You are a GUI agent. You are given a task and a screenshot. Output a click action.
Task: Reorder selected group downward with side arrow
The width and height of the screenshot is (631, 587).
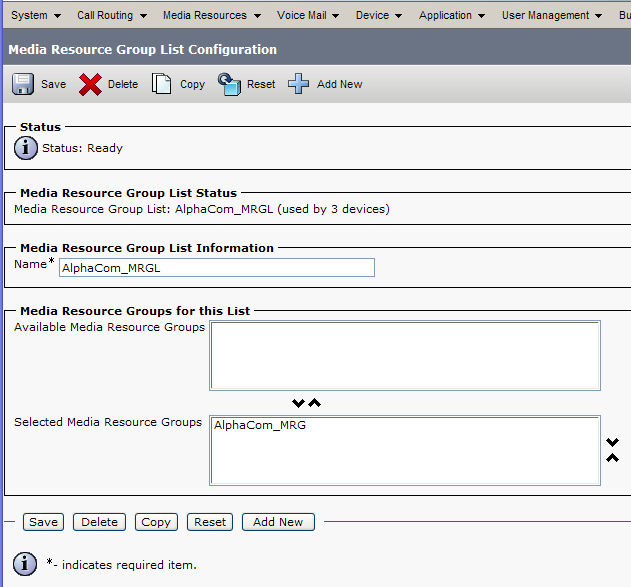click(613, 442)
